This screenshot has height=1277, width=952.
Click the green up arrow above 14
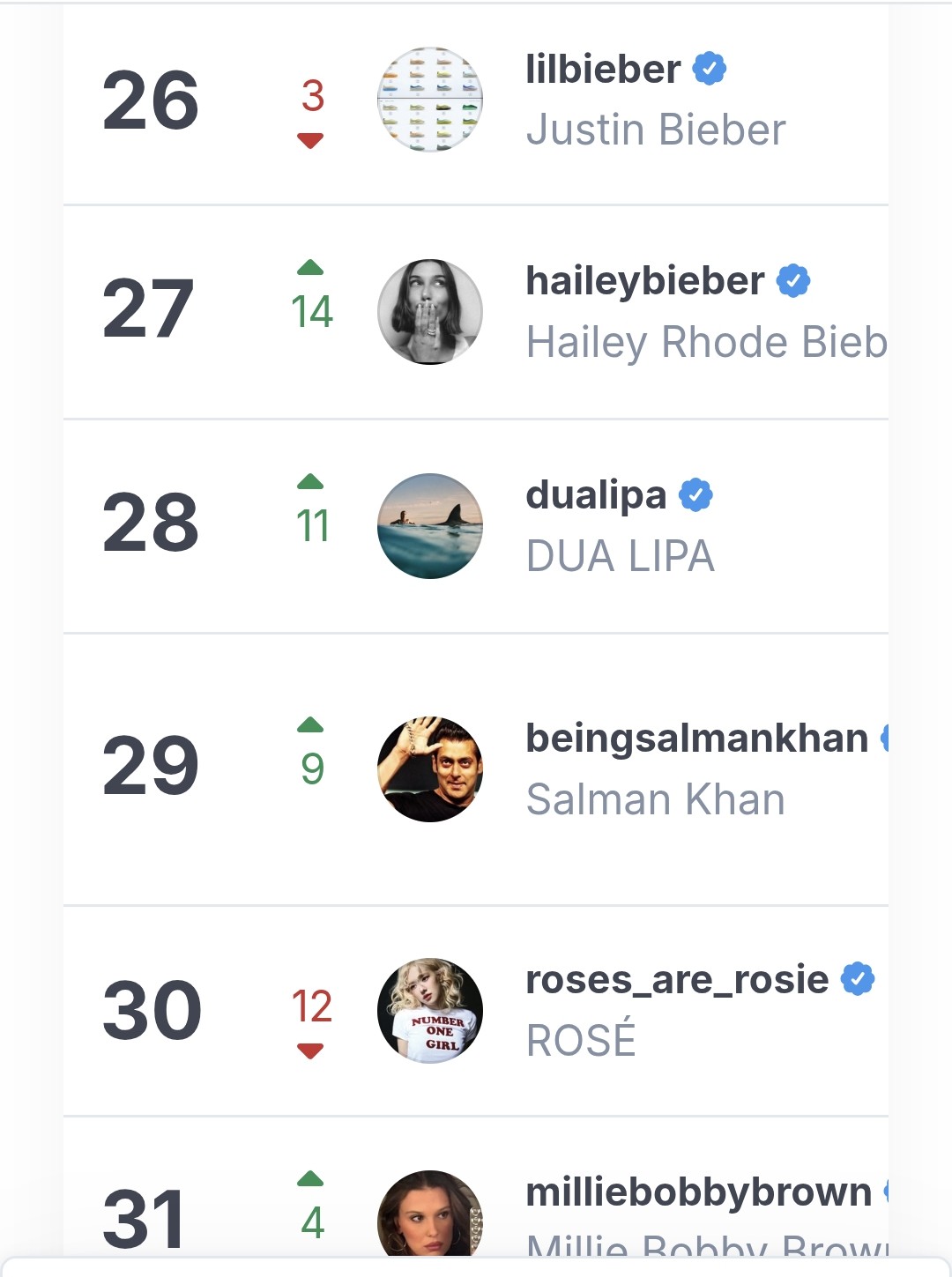[x=310, y=268]
